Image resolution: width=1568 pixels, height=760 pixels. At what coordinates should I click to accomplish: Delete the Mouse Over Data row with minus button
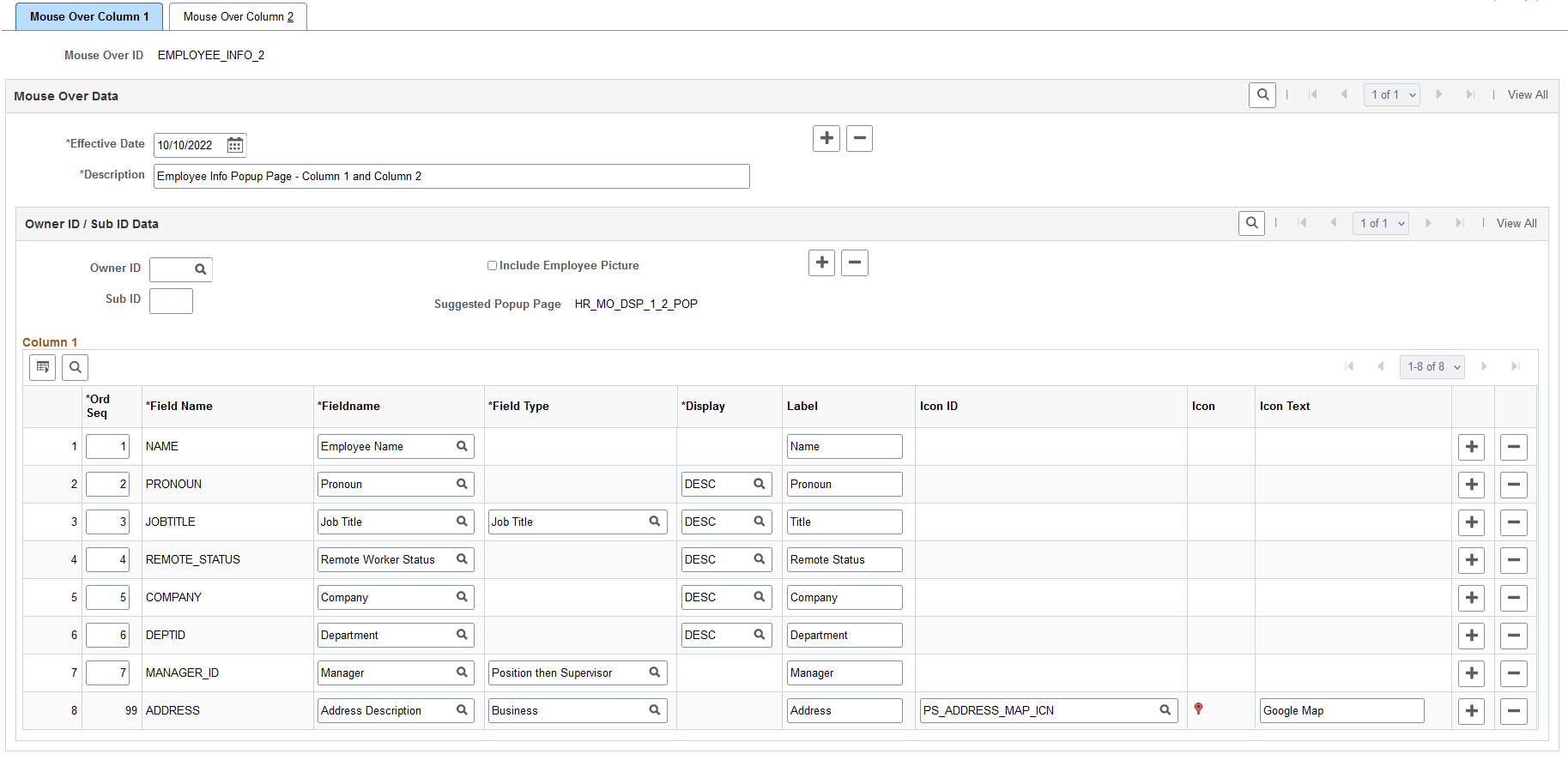(859, 138)
